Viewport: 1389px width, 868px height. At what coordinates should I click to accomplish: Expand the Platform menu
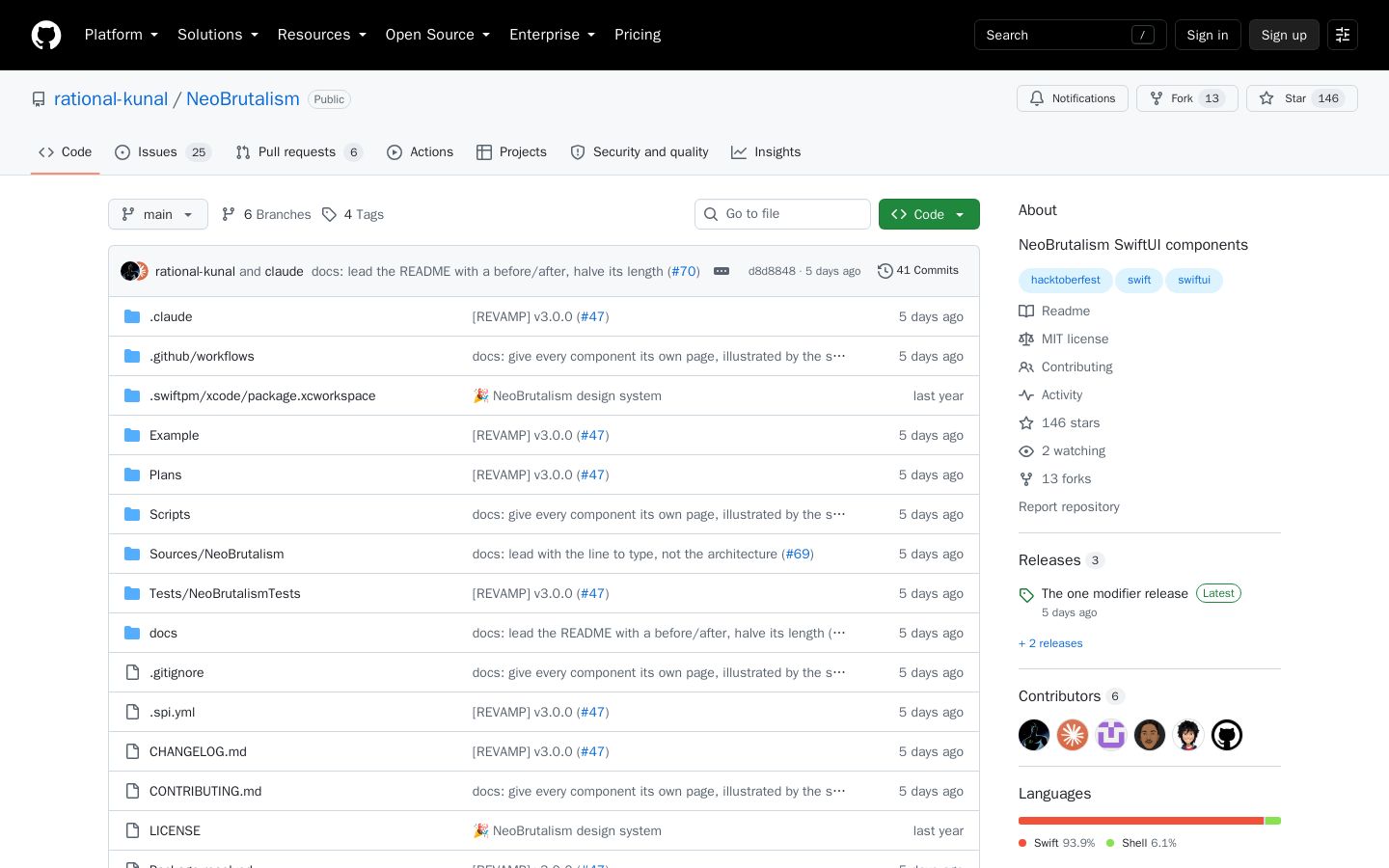coord(122,35)
